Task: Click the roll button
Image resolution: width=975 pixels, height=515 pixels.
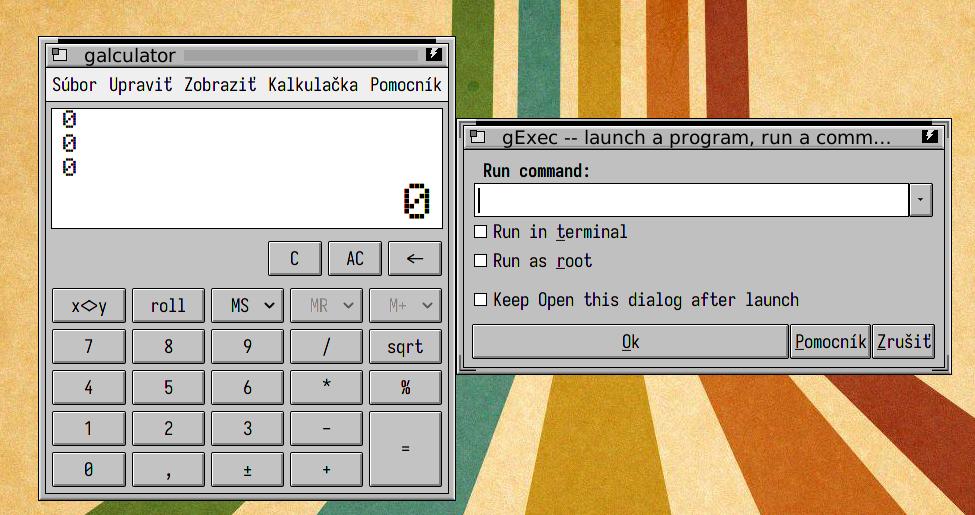Action: 168,305
